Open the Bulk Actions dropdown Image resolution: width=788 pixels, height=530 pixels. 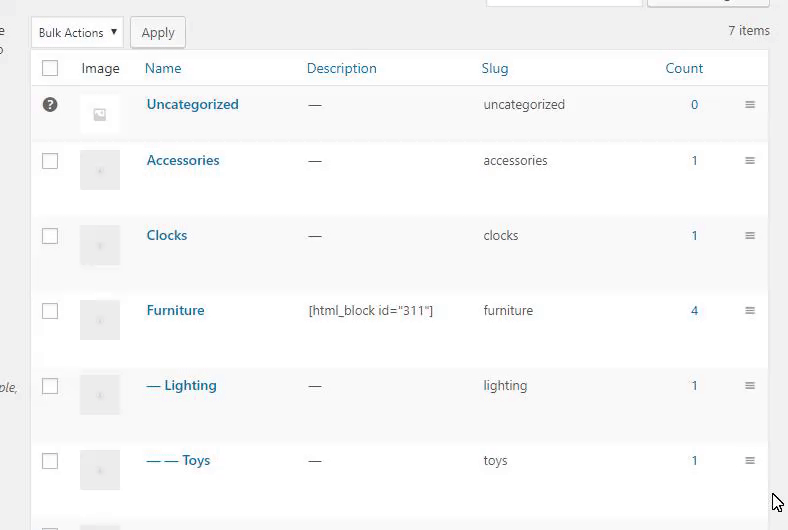coord(77,33)
